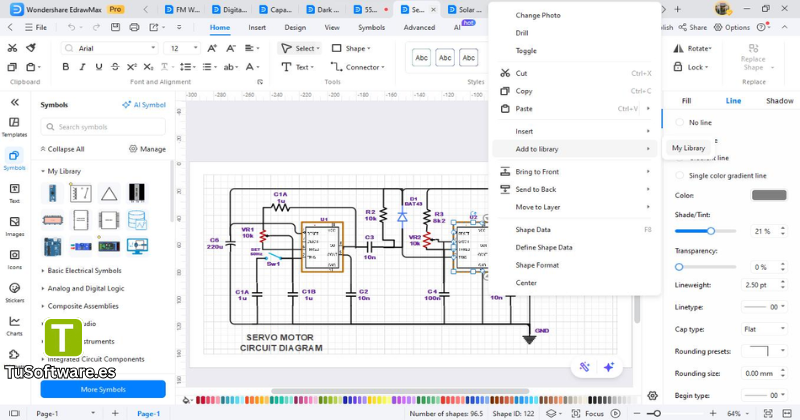Viewport: 800px width, 420px height.
Task: Open canvas settings gear near color palette
Action: click(x=652, y=396)
